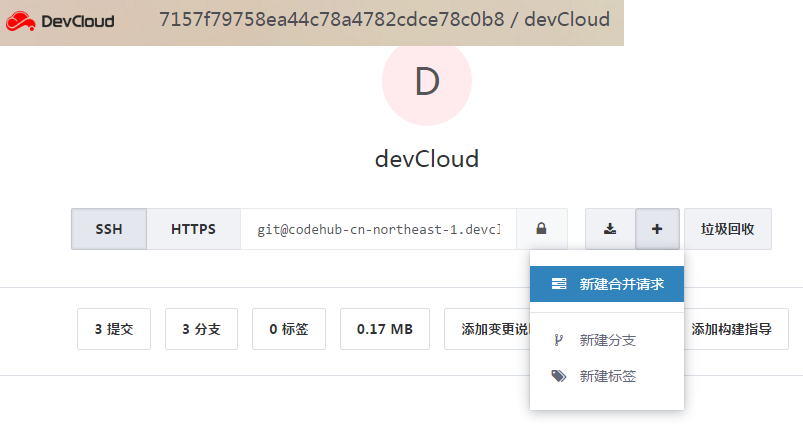Viewport: 803px width, 435px height.
Task: Click the 垃圾回收 button
Action: click(x=728, y=229)
